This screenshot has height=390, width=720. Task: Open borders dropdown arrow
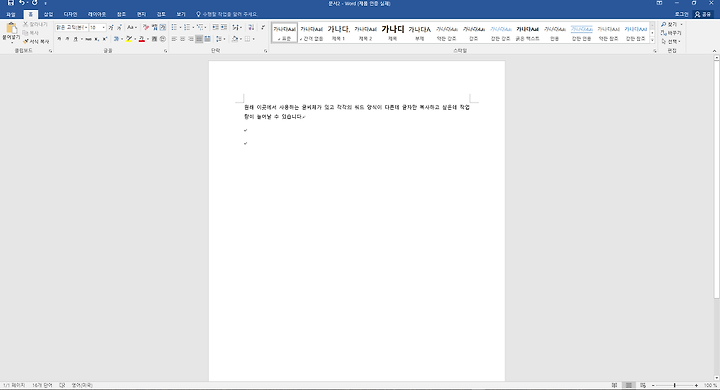coord(253,39)
